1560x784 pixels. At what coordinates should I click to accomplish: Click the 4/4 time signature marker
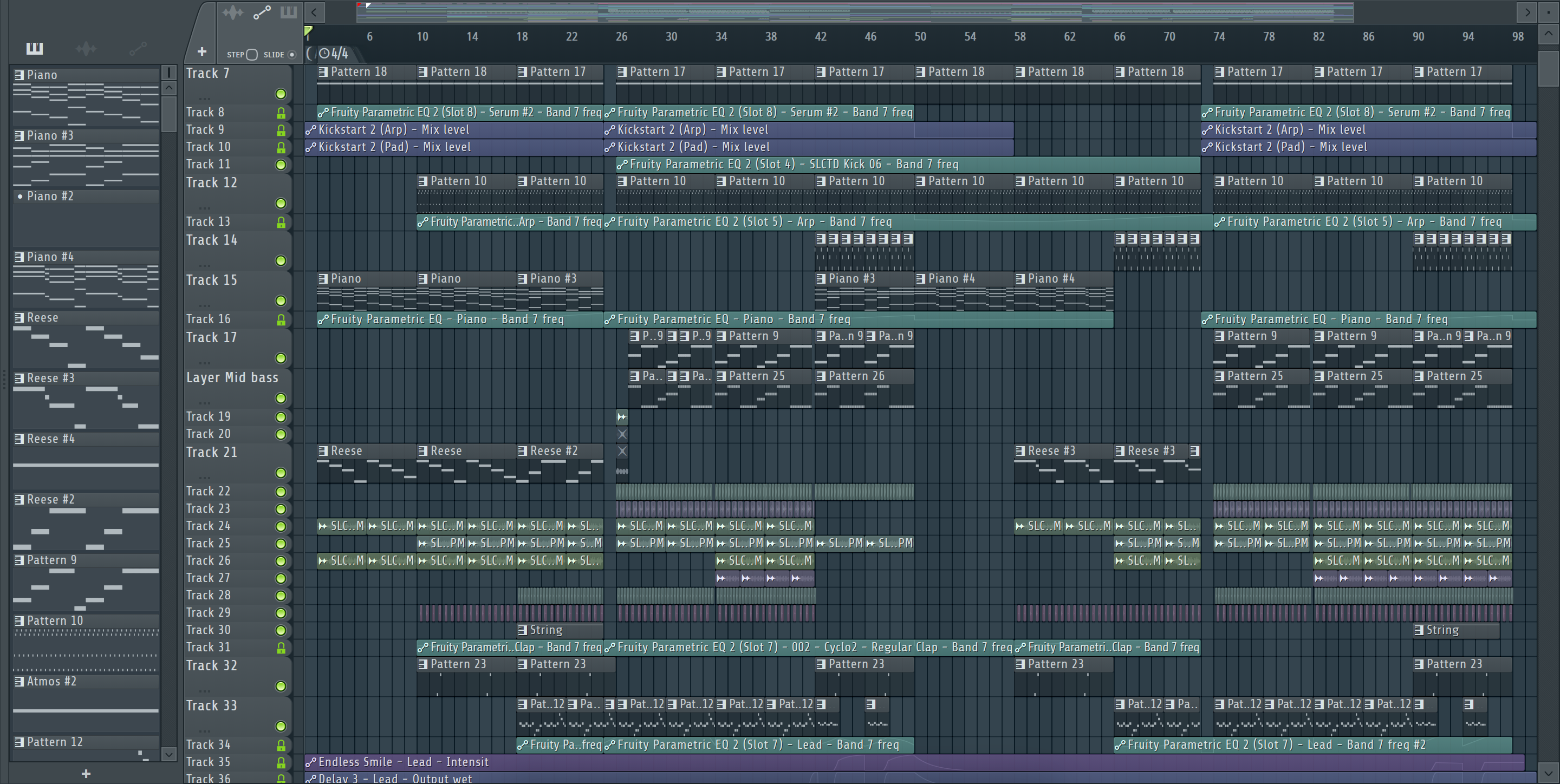tap(334, 53)
